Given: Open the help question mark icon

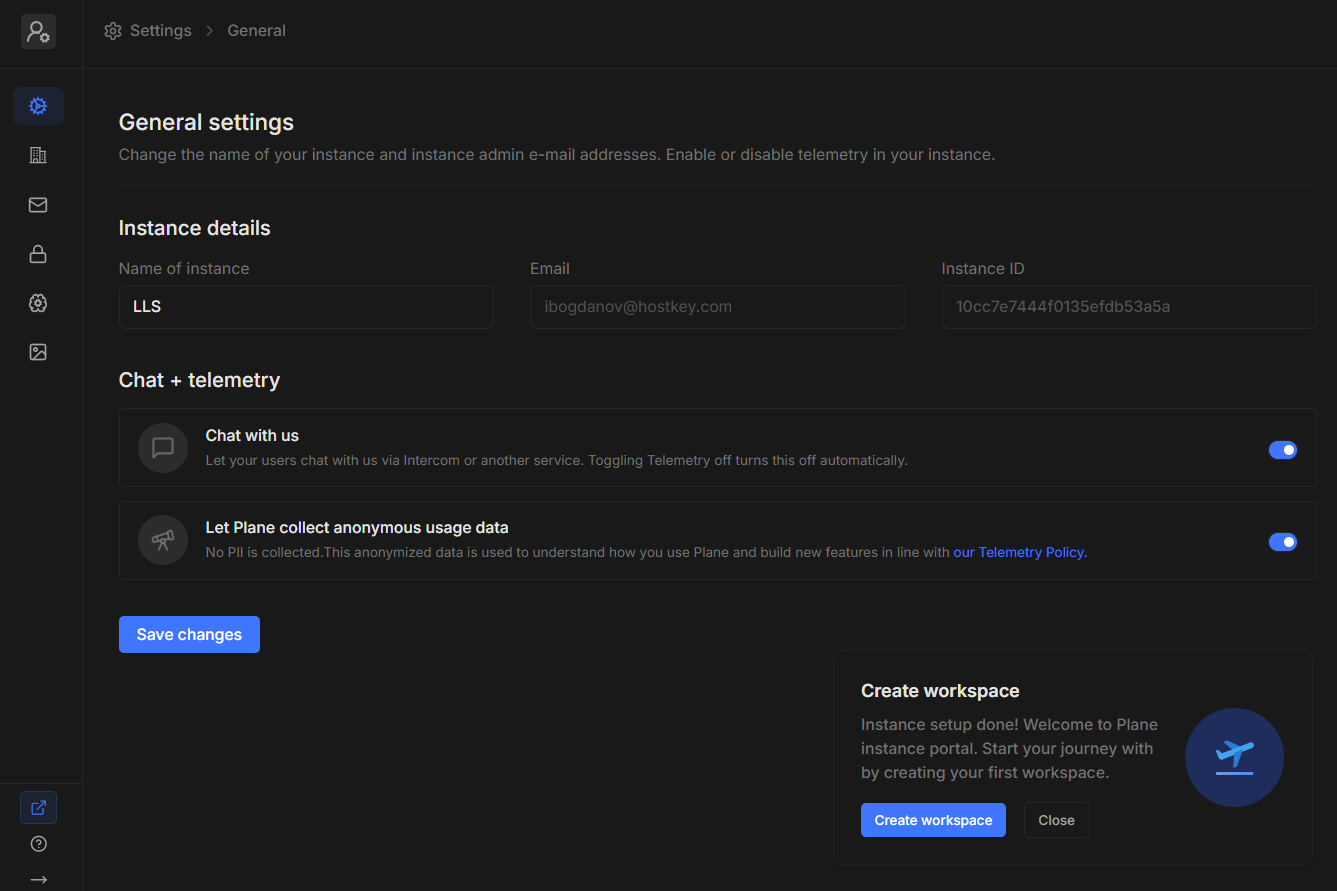Looking at the screenshot, I should (x=38, y=844).
